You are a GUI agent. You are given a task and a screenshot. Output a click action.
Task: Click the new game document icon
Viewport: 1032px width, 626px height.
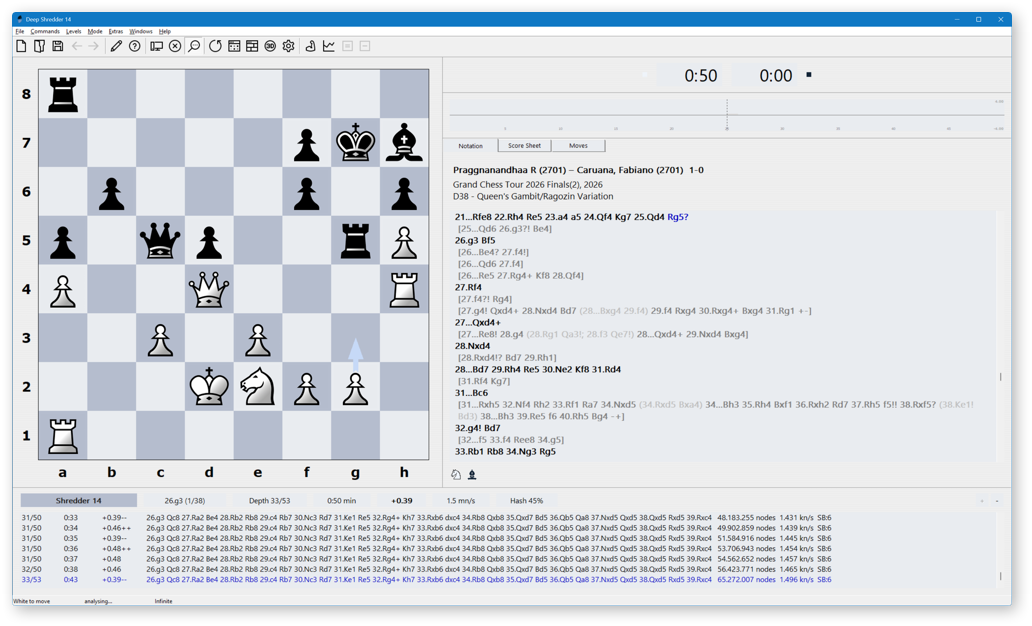coord(21,46)
